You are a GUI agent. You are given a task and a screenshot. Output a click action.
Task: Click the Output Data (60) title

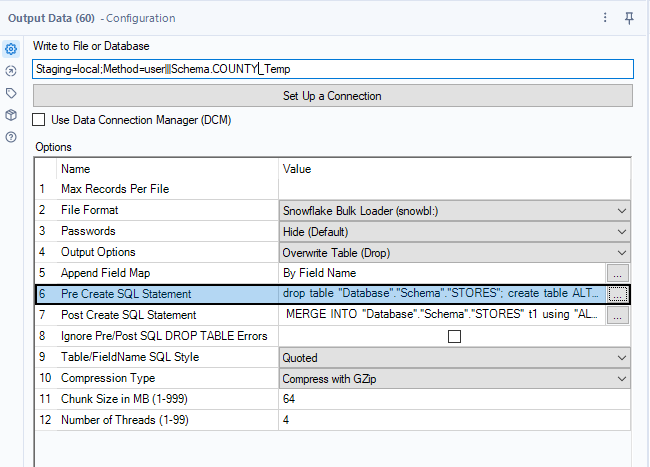51,18
